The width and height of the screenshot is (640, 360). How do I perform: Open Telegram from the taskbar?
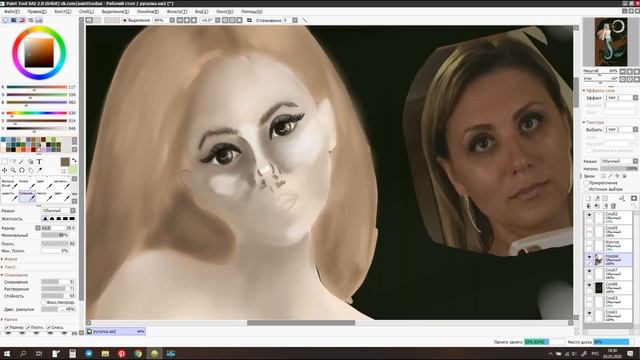89,353
